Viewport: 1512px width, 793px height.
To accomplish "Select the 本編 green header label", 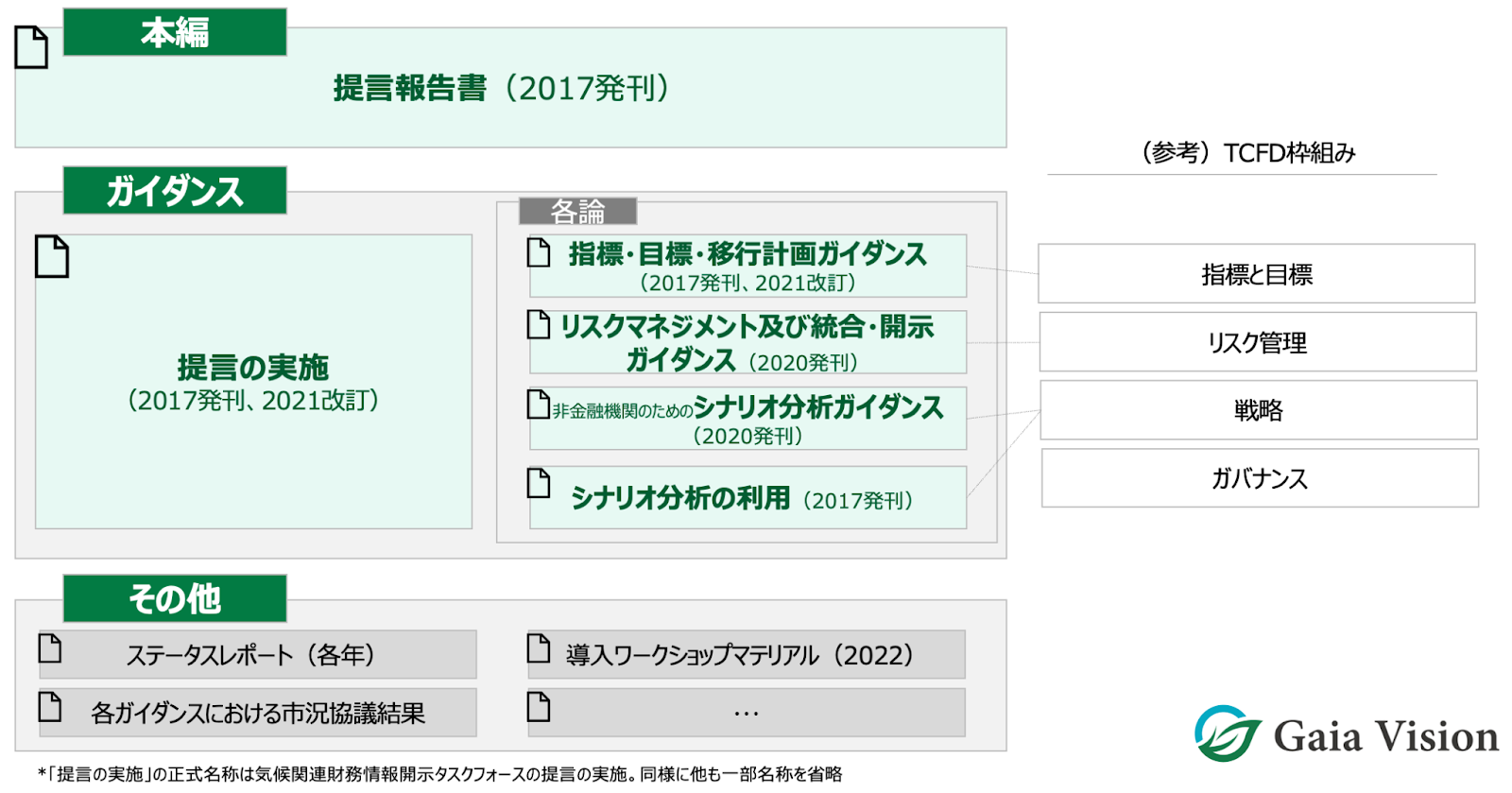I will pos(175,32).
